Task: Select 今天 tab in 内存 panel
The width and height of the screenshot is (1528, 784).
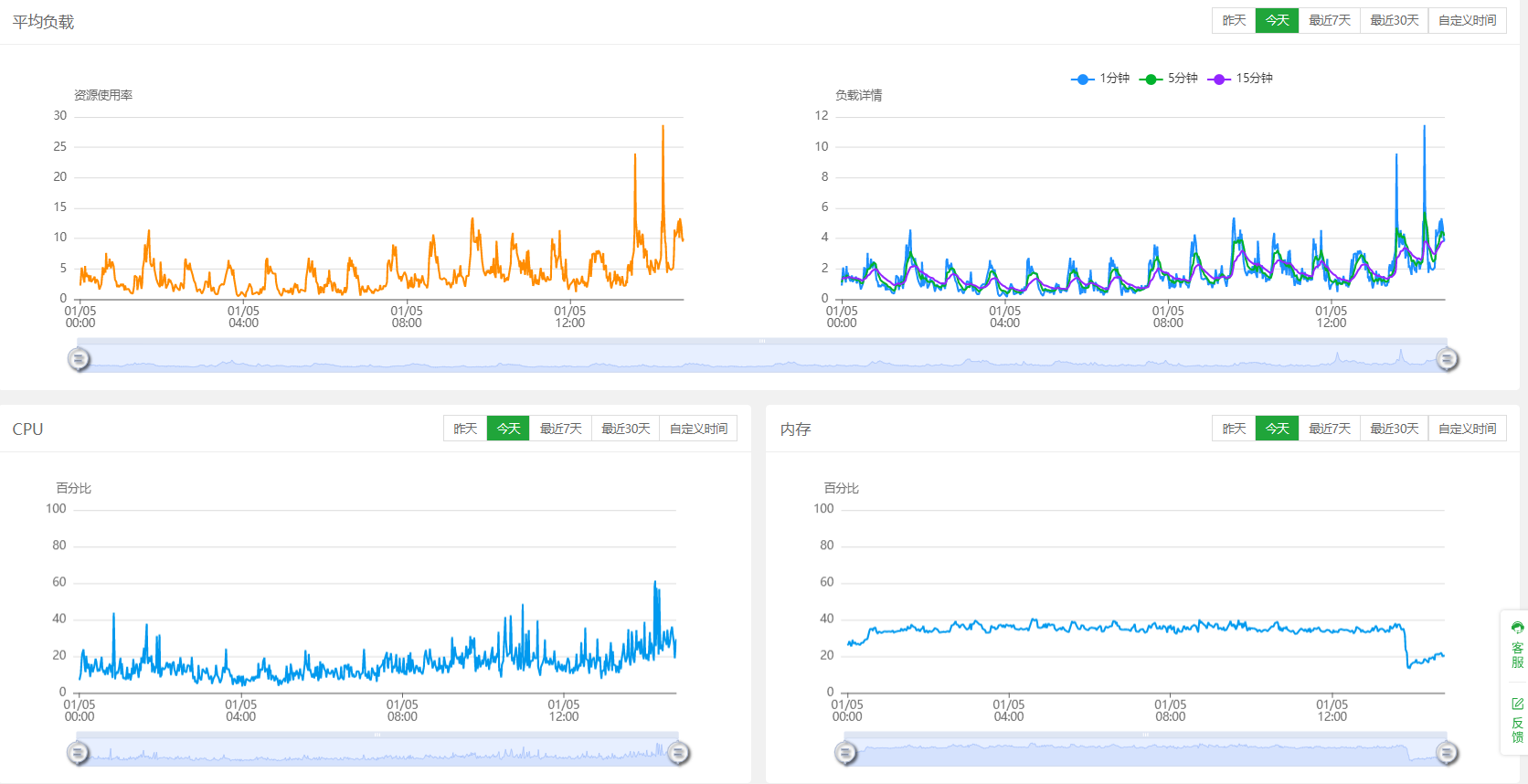Action: click(1277, 429)
